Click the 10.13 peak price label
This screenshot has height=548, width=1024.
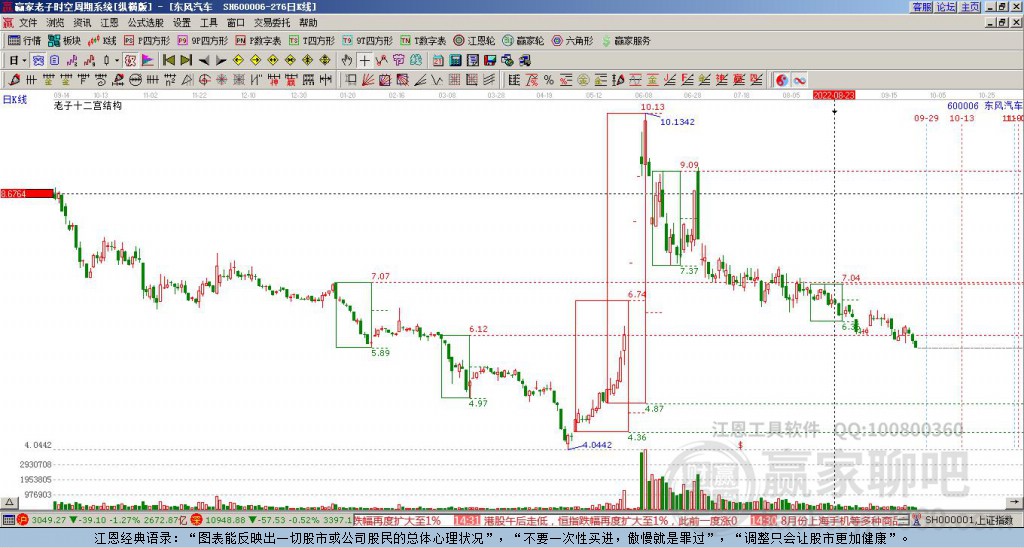point(652,107)
